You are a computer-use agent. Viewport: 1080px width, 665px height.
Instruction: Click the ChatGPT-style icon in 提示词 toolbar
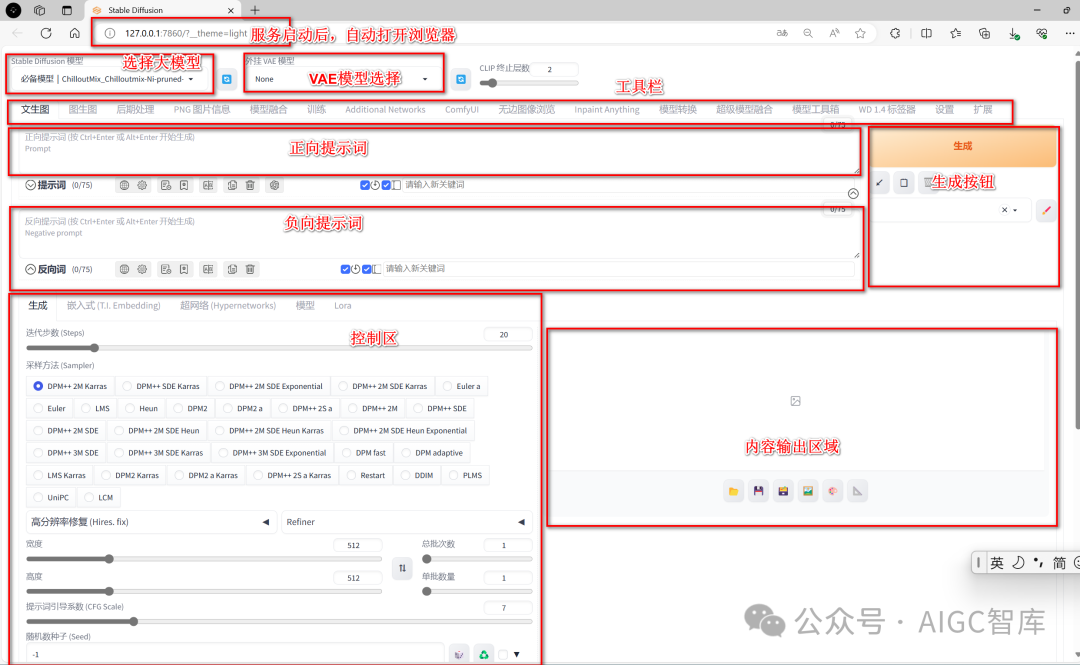(x=274, y=185)
